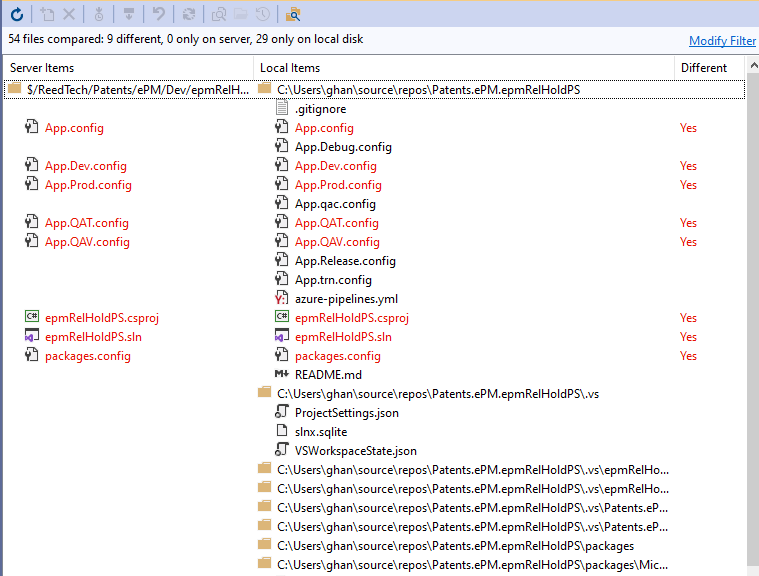Viewport: 759px width, 576px height.
Task: Select .gitignore in Local Items
Action: click(320, 109)
